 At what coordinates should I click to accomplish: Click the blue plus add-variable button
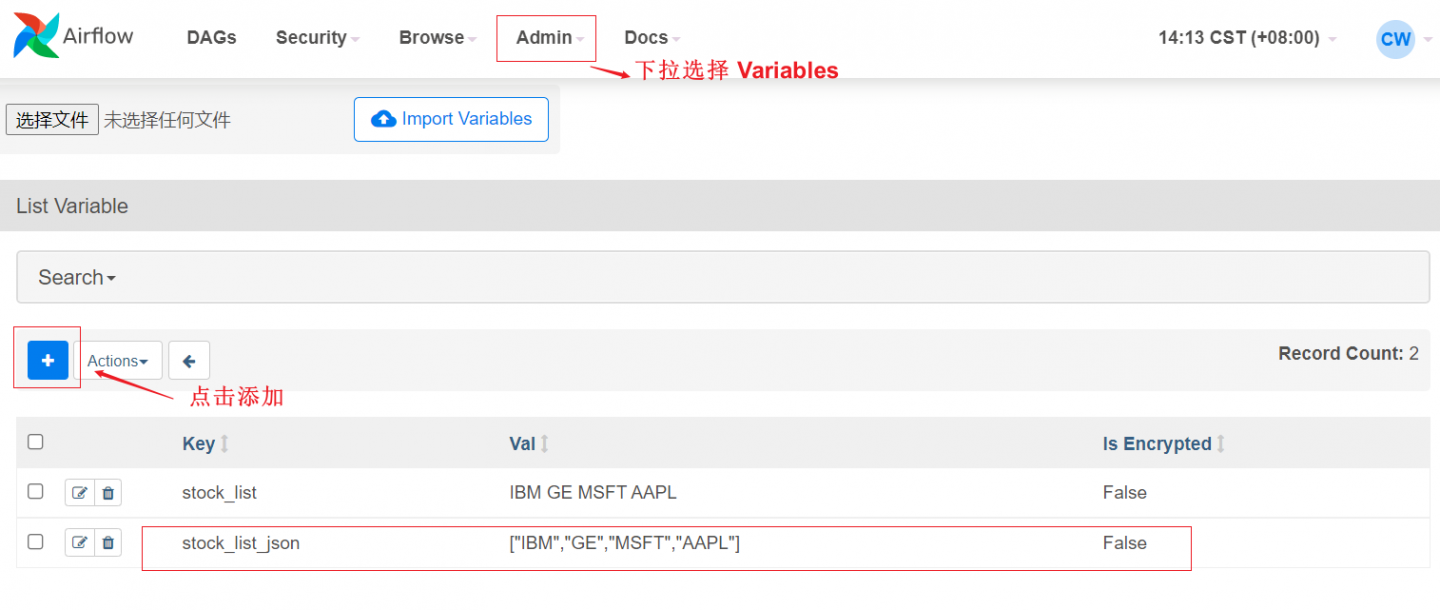[x=48, y=360]
